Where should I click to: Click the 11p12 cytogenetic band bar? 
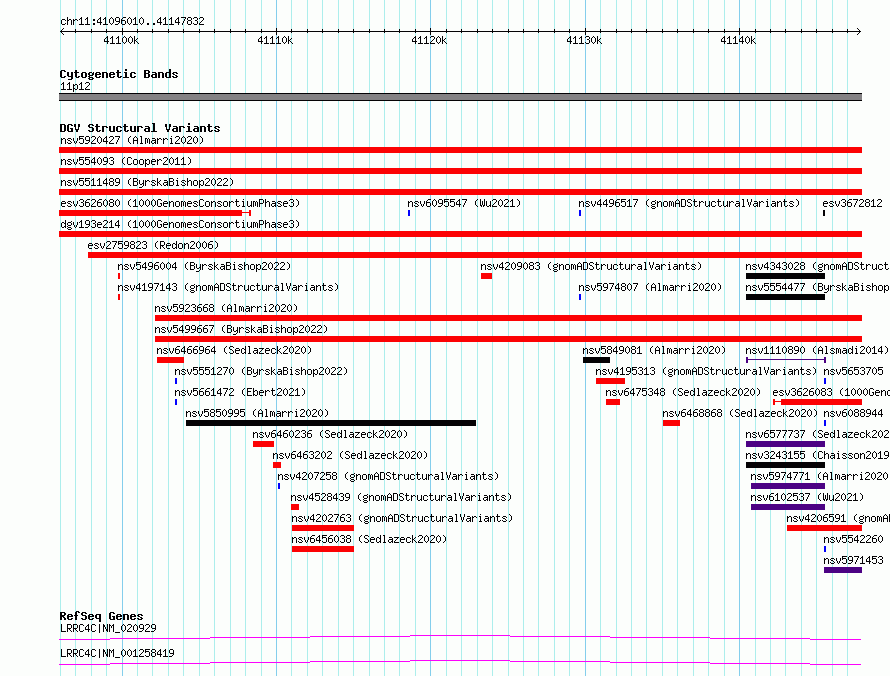tap(460, 97)
